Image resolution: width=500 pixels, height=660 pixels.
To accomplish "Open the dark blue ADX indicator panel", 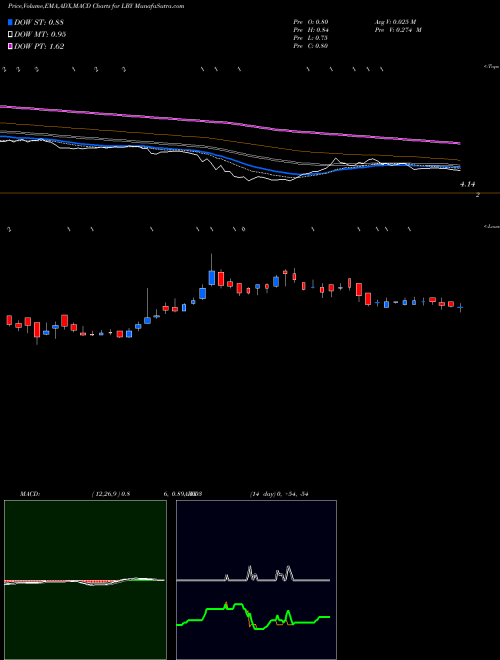I will coord(256,580).
